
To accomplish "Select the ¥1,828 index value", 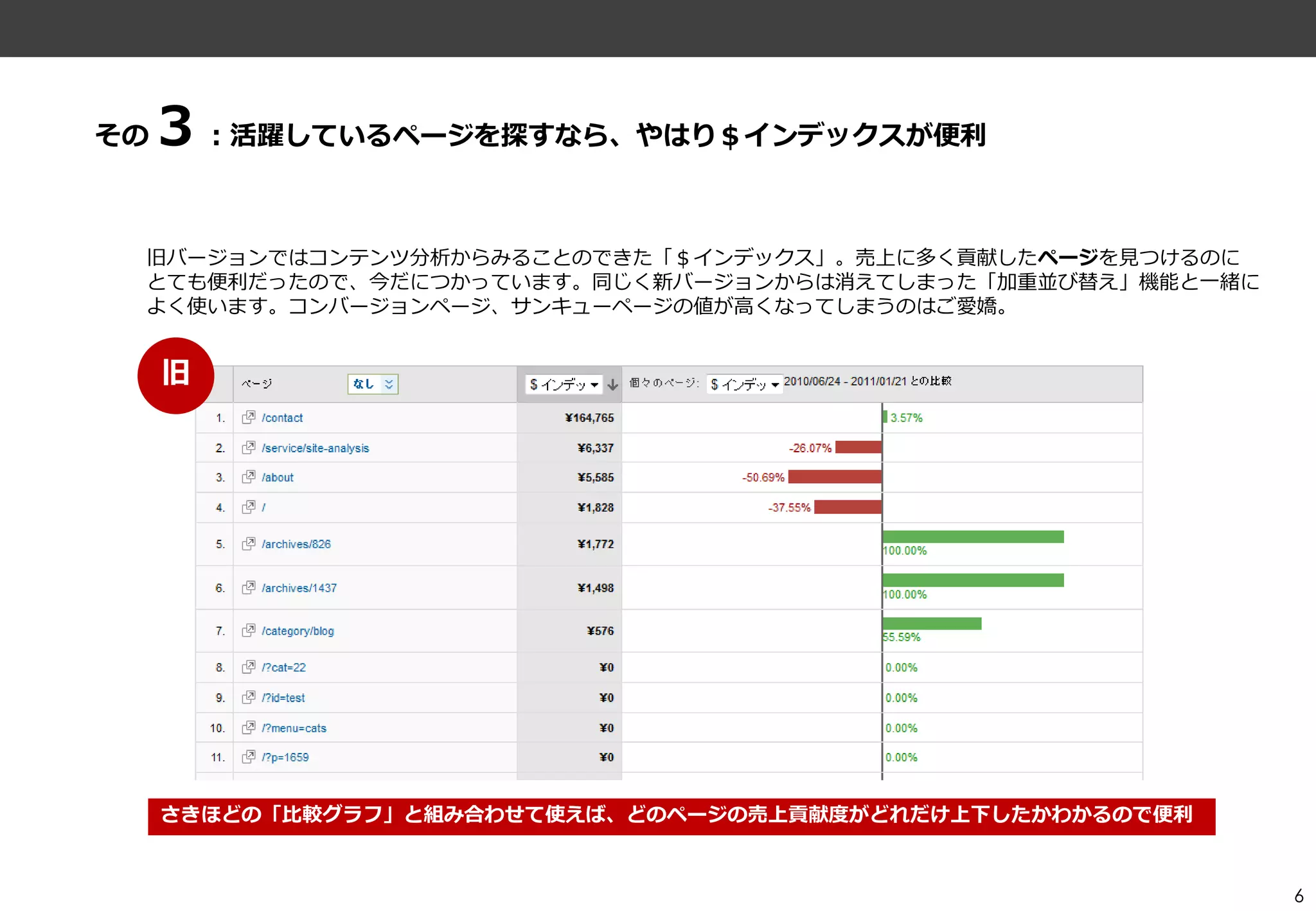I will click(x=596, y=508).
